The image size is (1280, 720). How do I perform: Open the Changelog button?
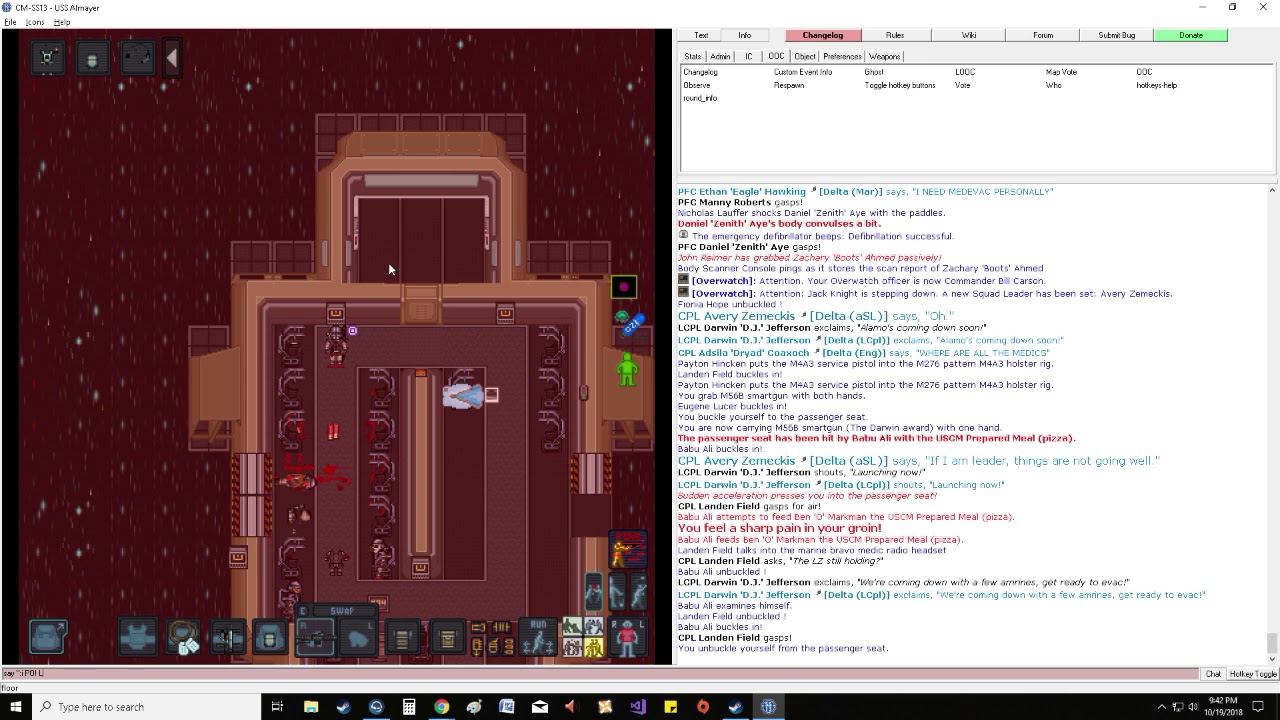823,35
